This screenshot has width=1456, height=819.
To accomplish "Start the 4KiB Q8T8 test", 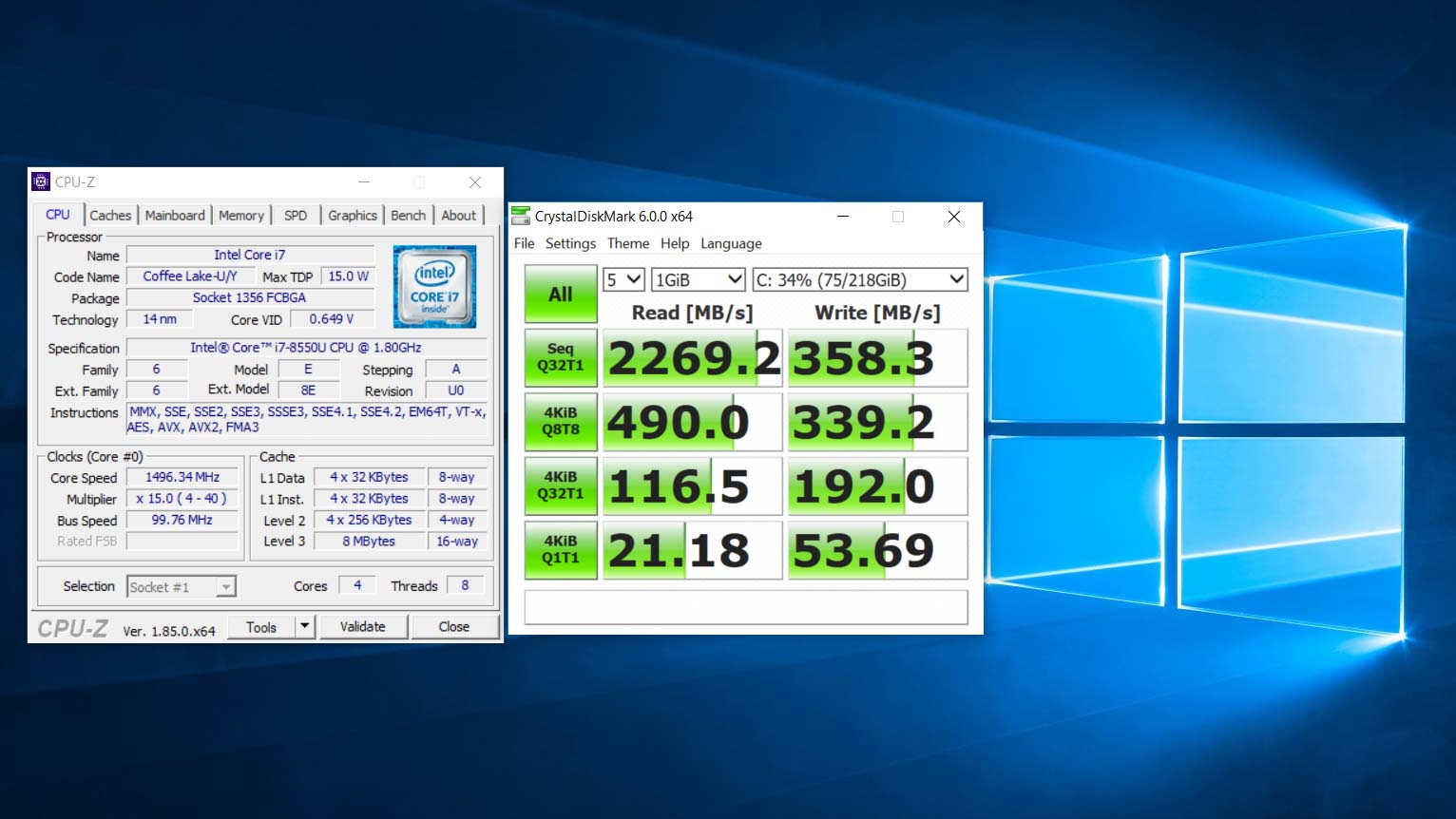I will click(x=561, y=421).
